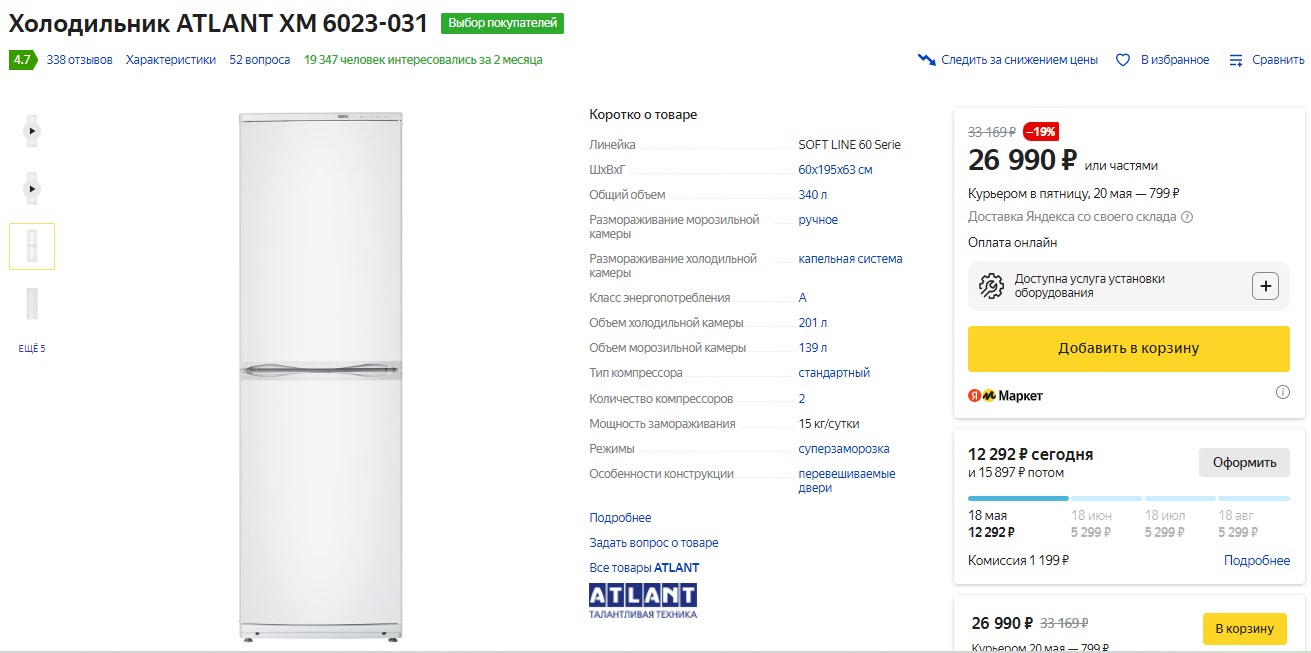Open Подробнее in the installment panel

pos(1256,560)
